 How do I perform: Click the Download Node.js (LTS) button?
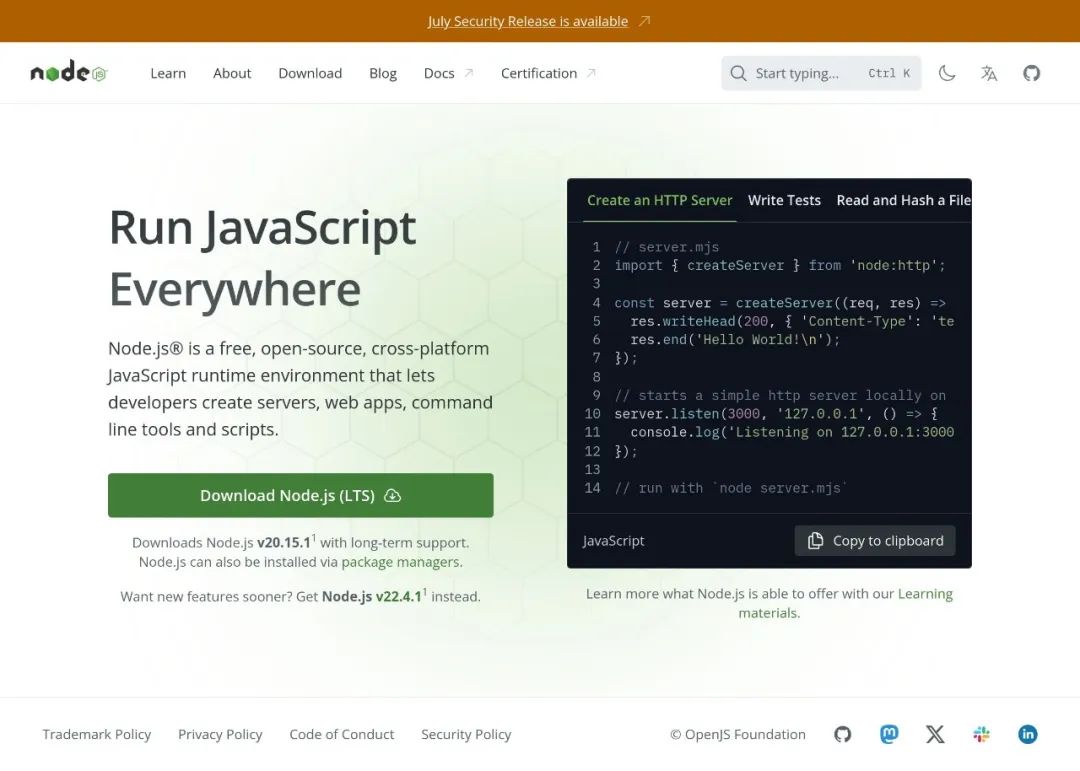pos(300,495)
